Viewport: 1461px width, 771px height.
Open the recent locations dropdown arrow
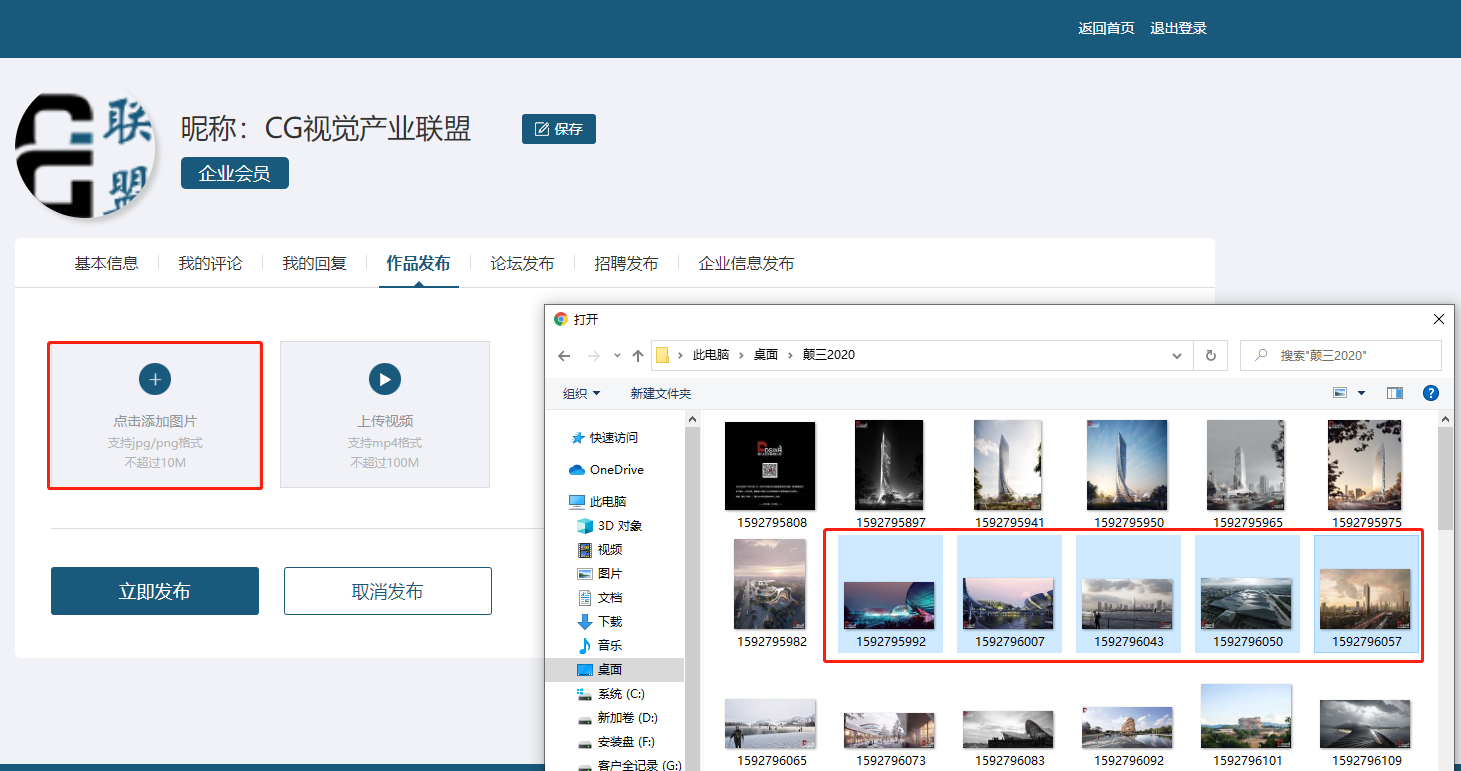click(x=616, y=355)
